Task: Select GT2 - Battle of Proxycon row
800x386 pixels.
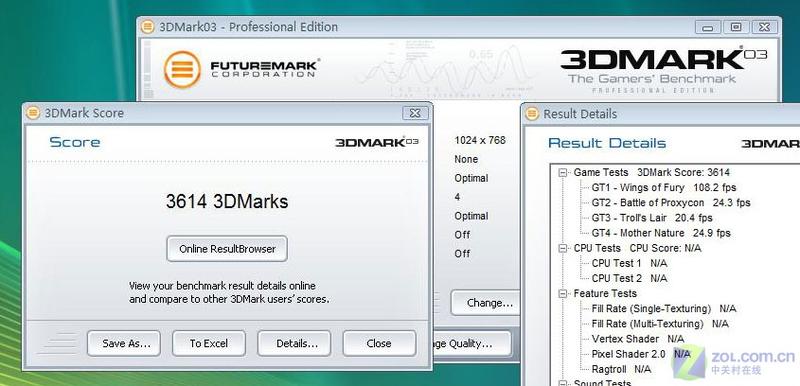Action: coord(671,202)
